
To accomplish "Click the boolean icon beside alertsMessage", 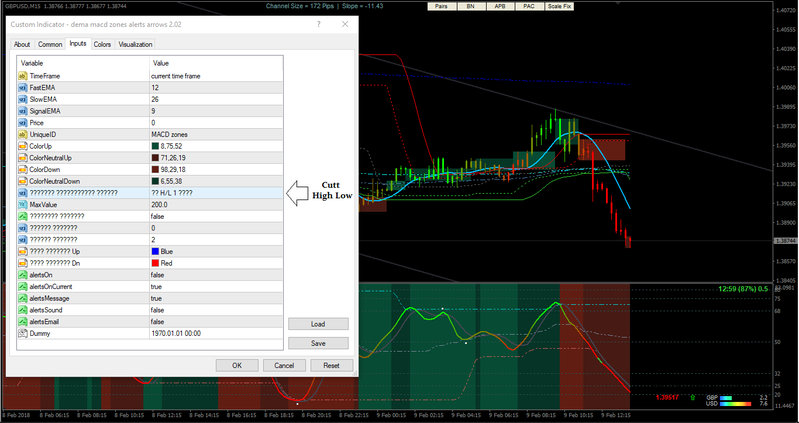I will coord(22,299).
